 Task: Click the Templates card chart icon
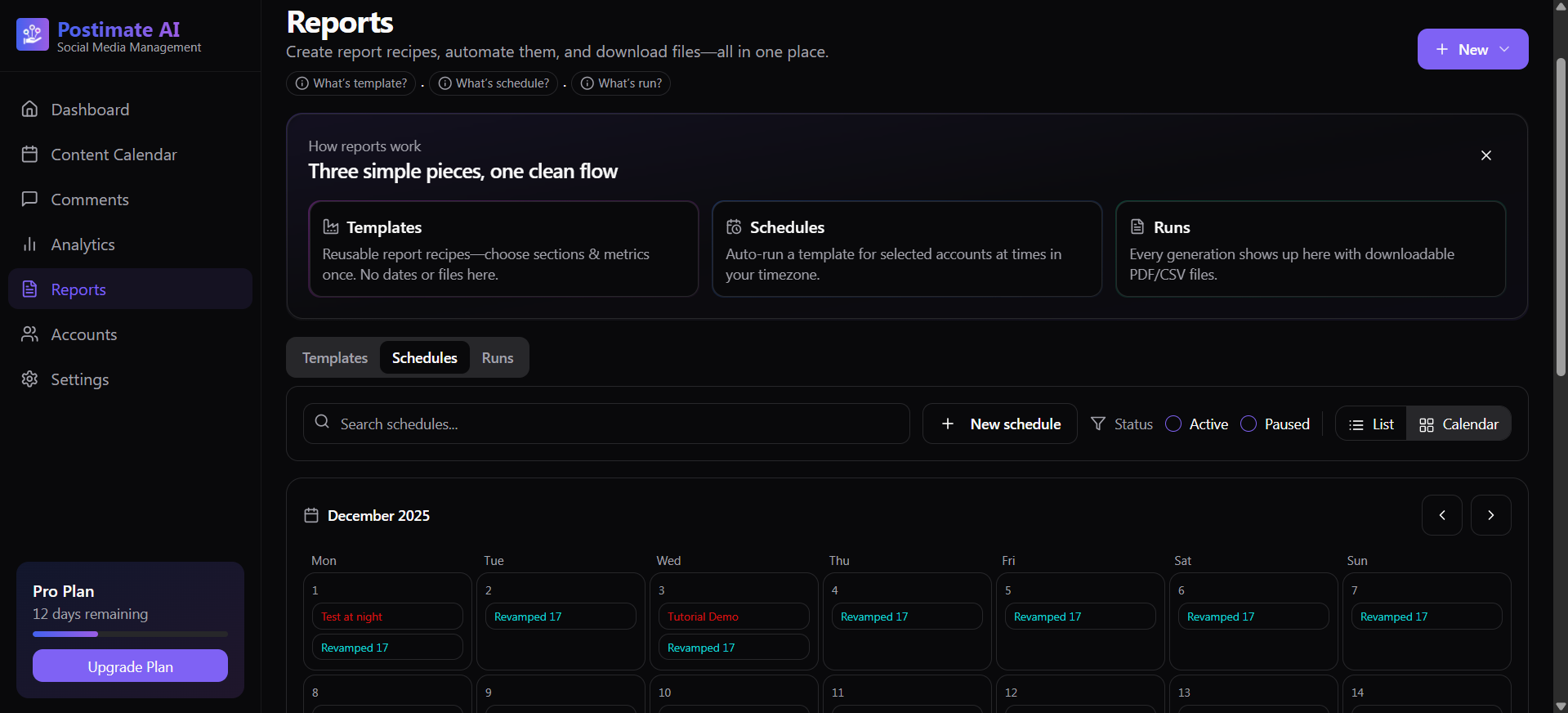(331, 226)
